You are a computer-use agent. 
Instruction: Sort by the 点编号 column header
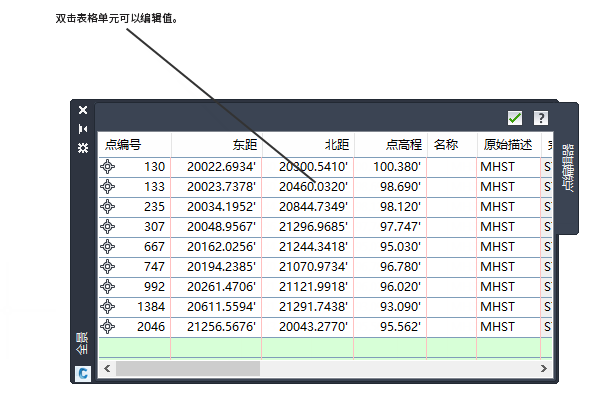135,145
